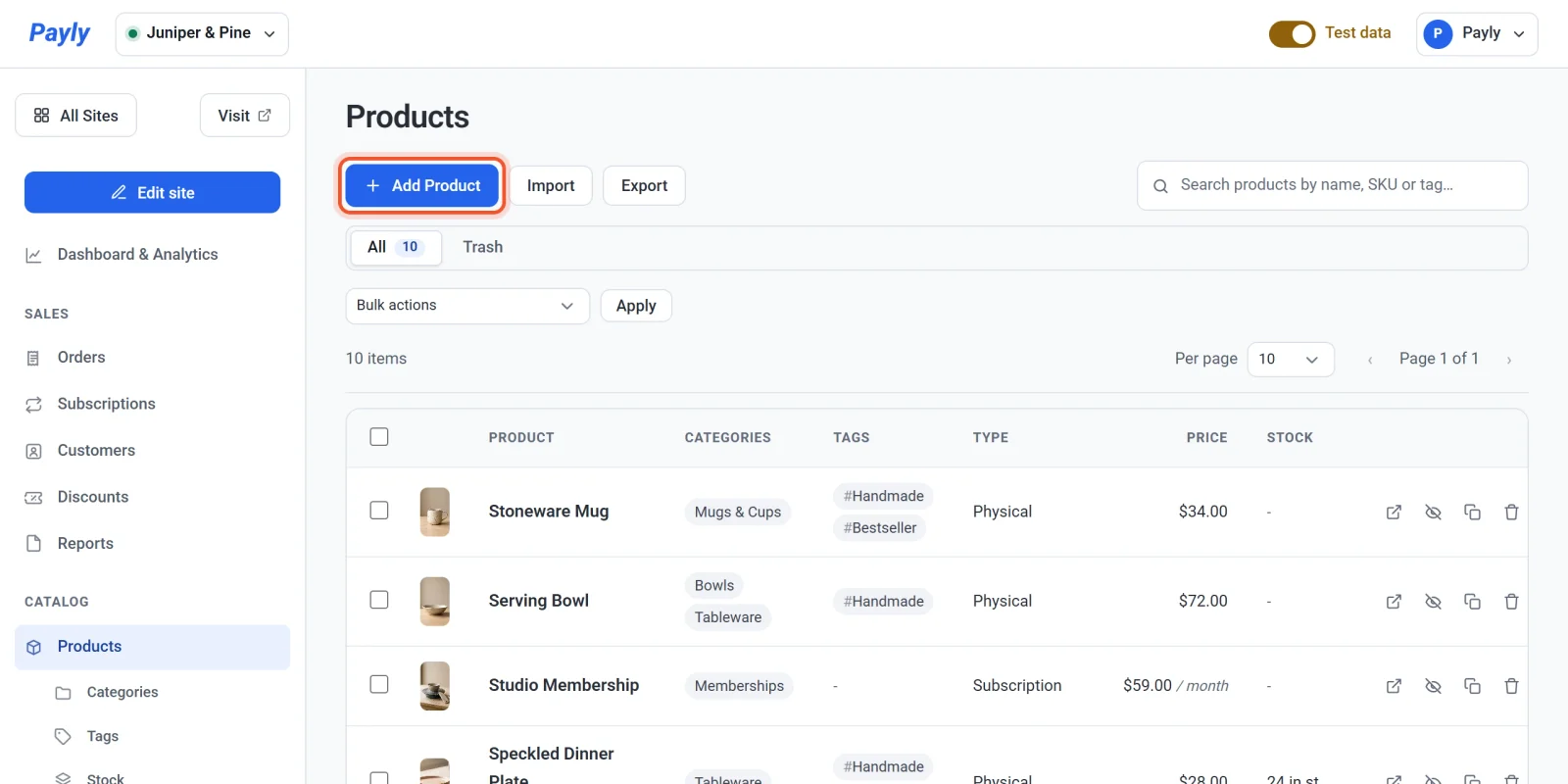1568x784 pixels.
Task: Visit the site in new window
Action: [245, 116]
